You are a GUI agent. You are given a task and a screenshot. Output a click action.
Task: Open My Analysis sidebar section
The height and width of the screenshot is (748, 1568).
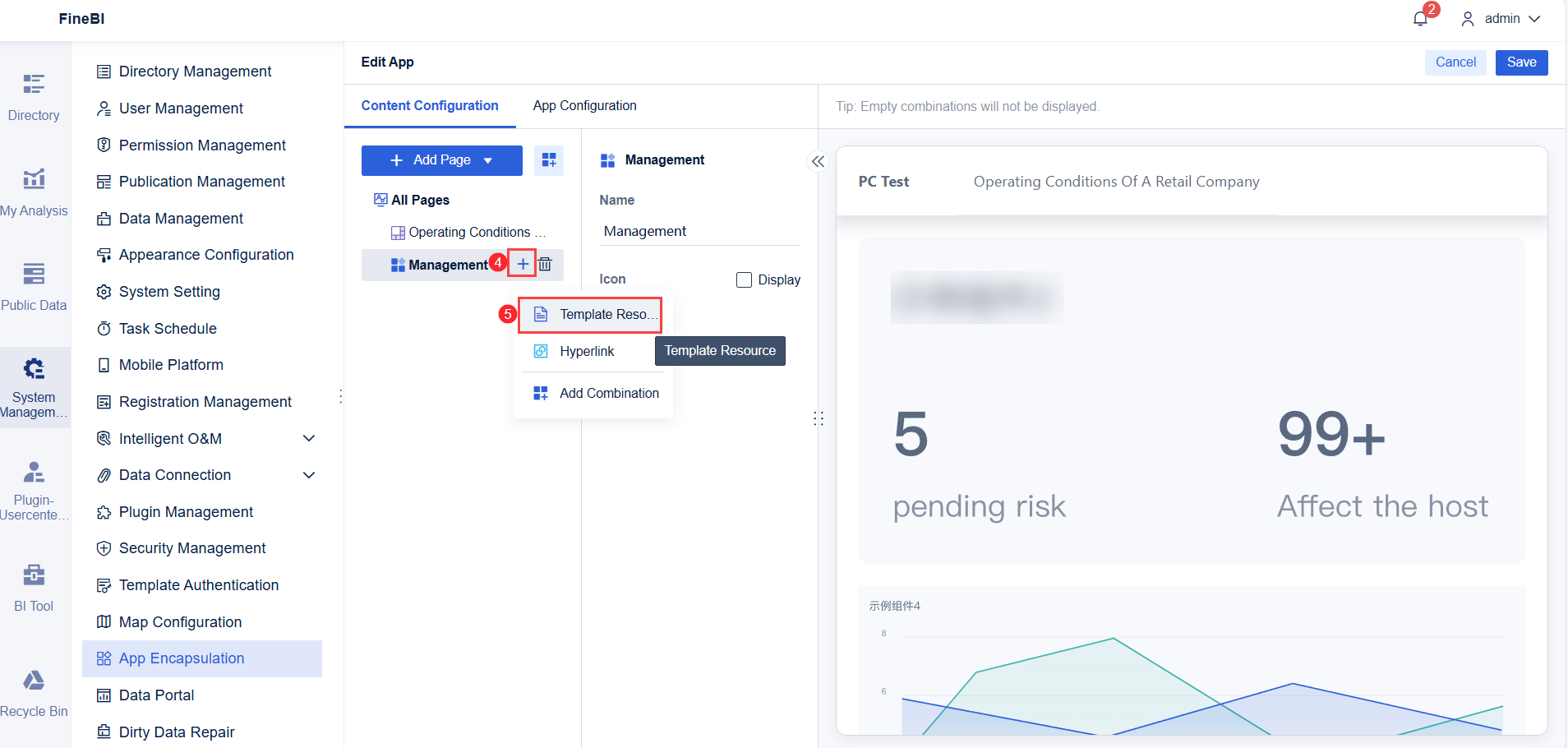pyautogui.click(x=34, y=192)
